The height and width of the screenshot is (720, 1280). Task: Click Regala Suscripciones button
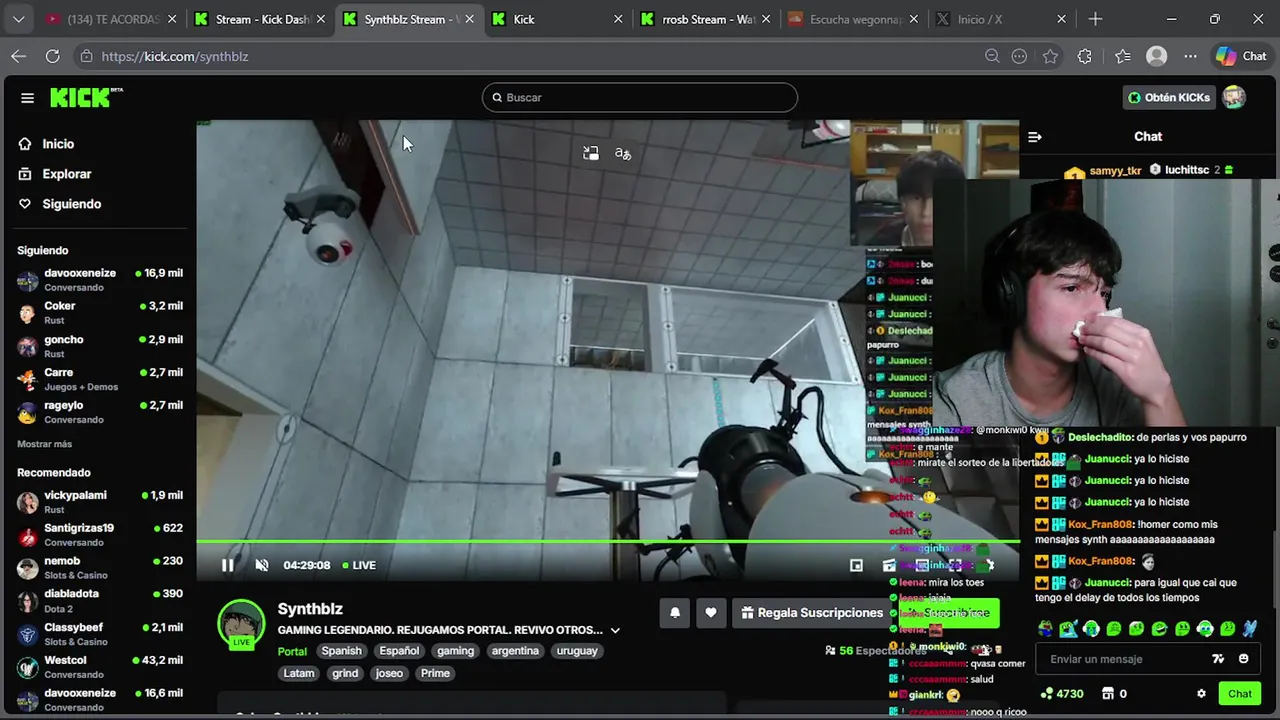click(812, 613)
